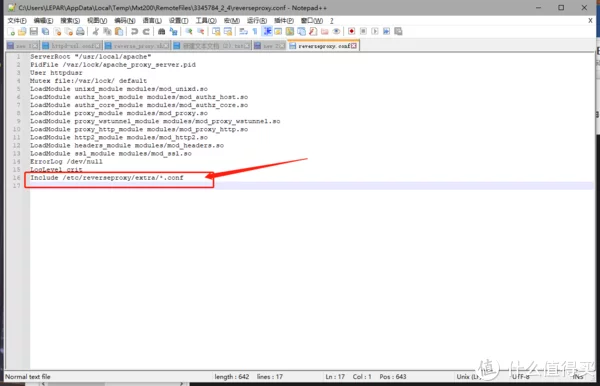Click the Paste clipboard toolbar icon
The height and width of the screenshot is (386, 600).
[x=119, y=32]
